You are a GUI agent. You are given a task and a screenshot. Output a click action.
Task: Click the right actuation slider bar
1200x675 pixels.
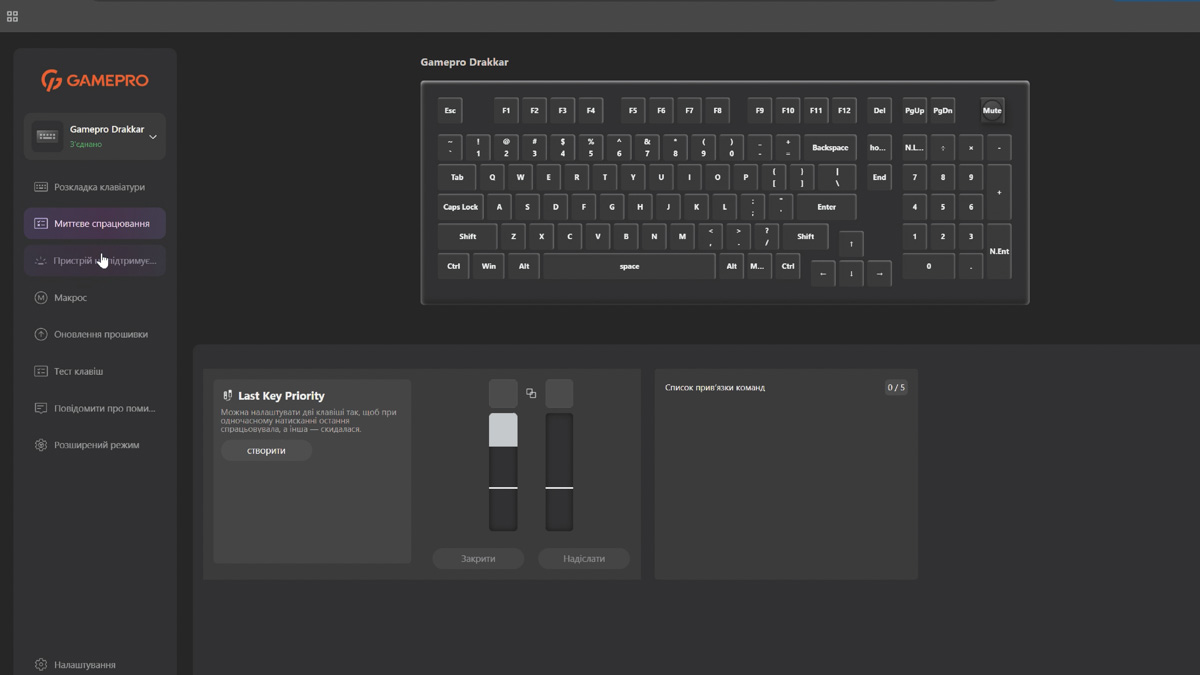[x=559, y=472]
